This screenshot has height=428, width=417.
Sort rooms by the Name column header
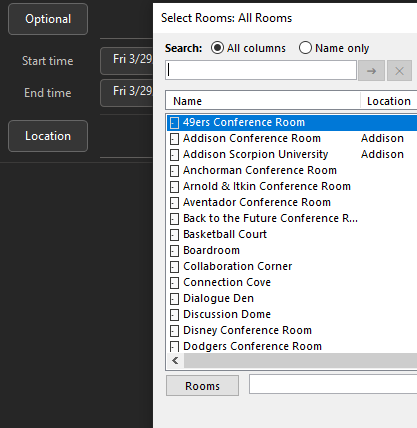(263, 101)
